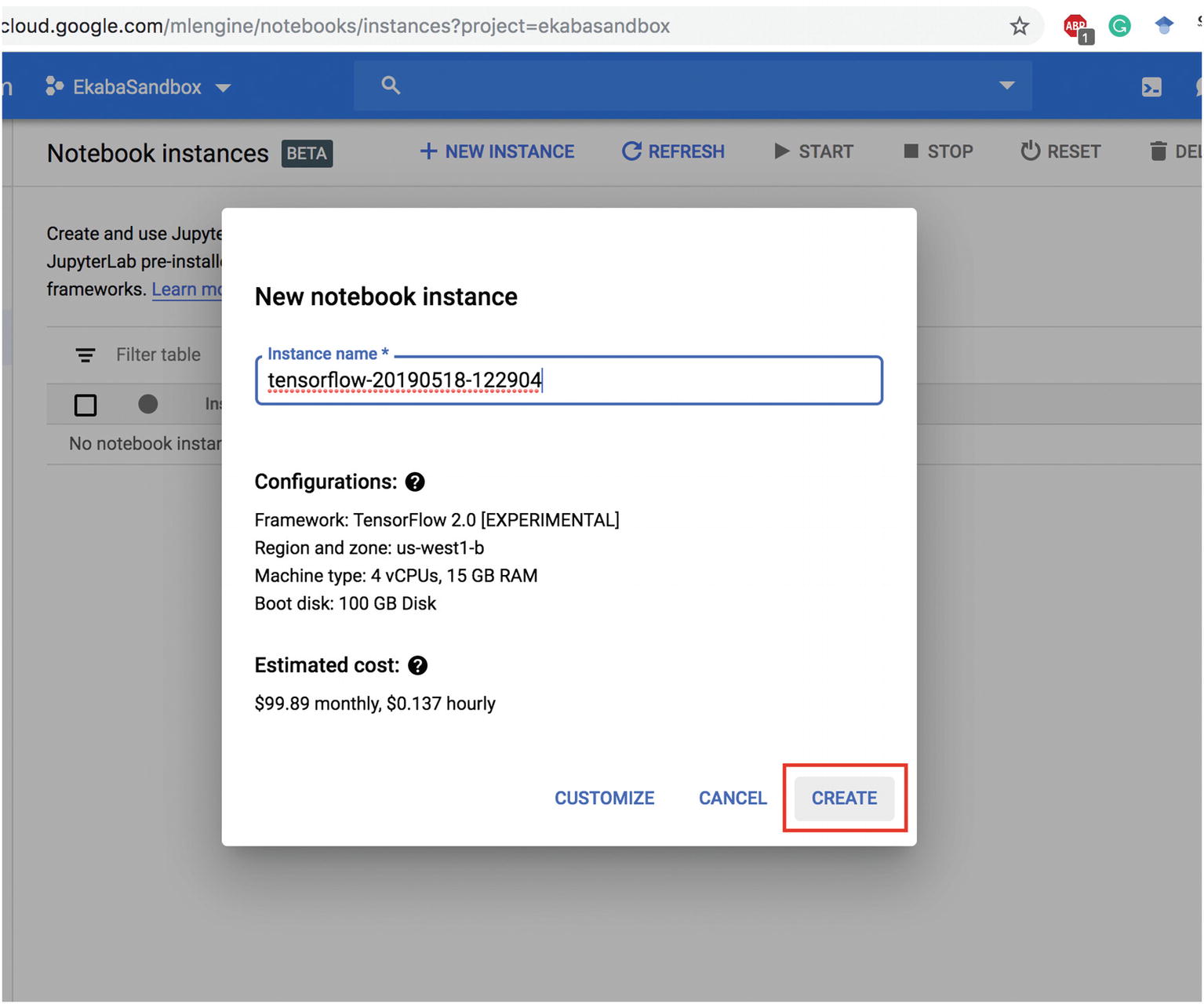The image size is (1204, 1004).
Task: Click the Filter table icon
Action: [x=85, y=355]
